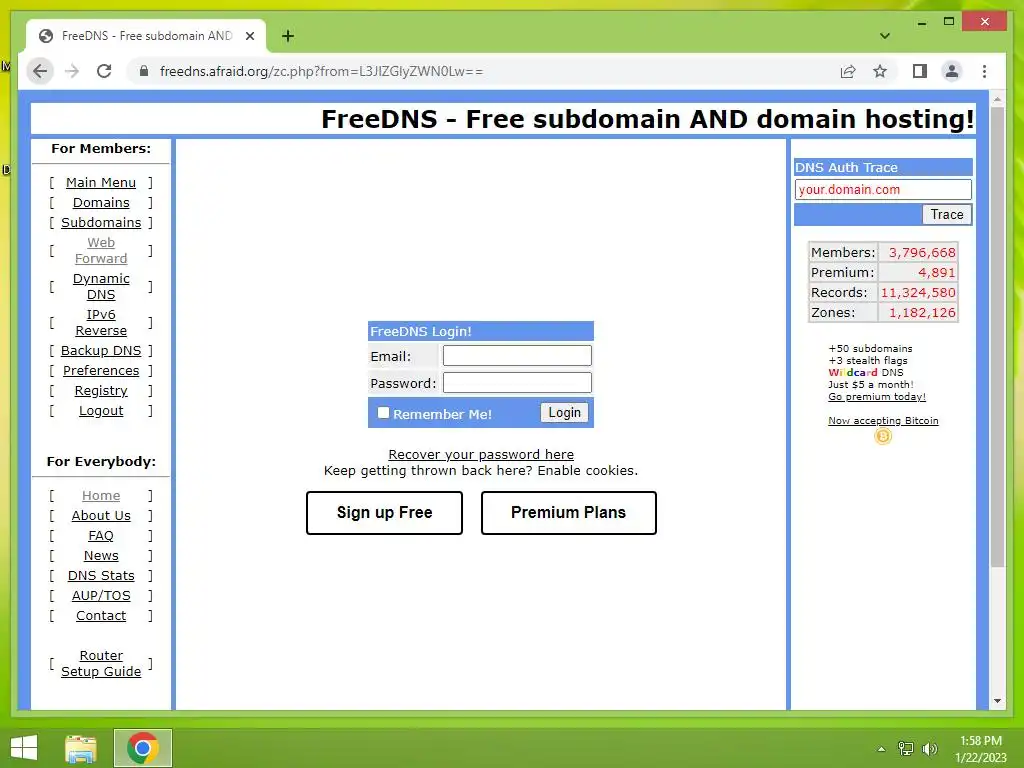Open the News link
Screen dimensions: 1024x768
click(x=101, y=556)
